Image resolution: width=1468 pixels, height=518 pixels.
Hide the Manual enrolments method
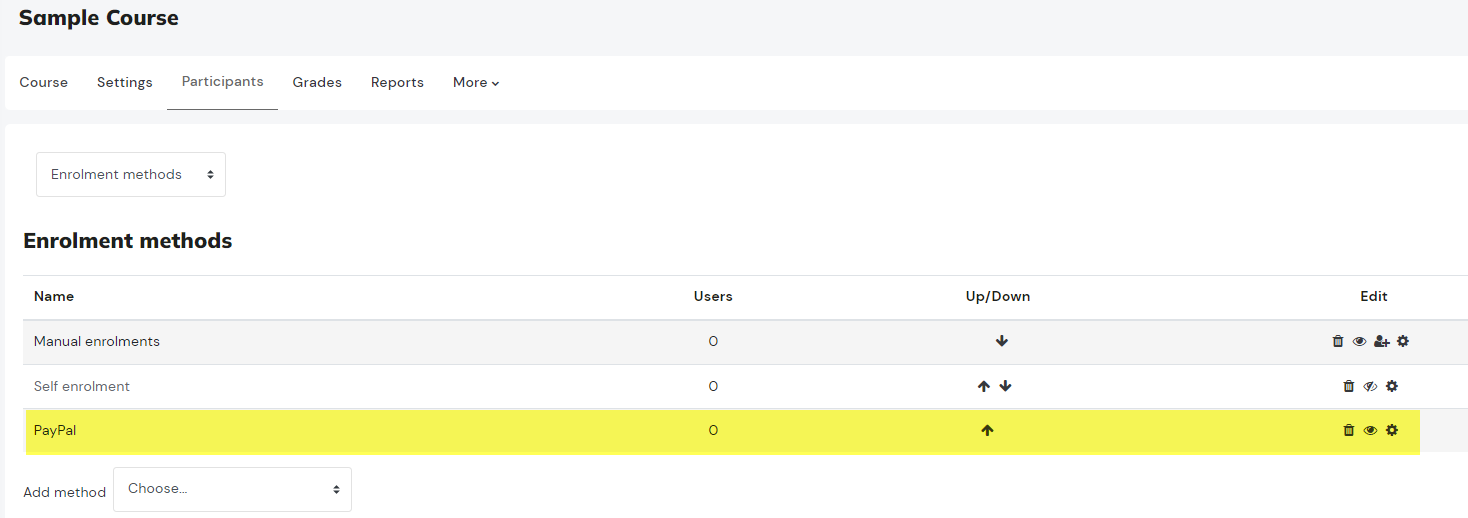point(1359,341)
